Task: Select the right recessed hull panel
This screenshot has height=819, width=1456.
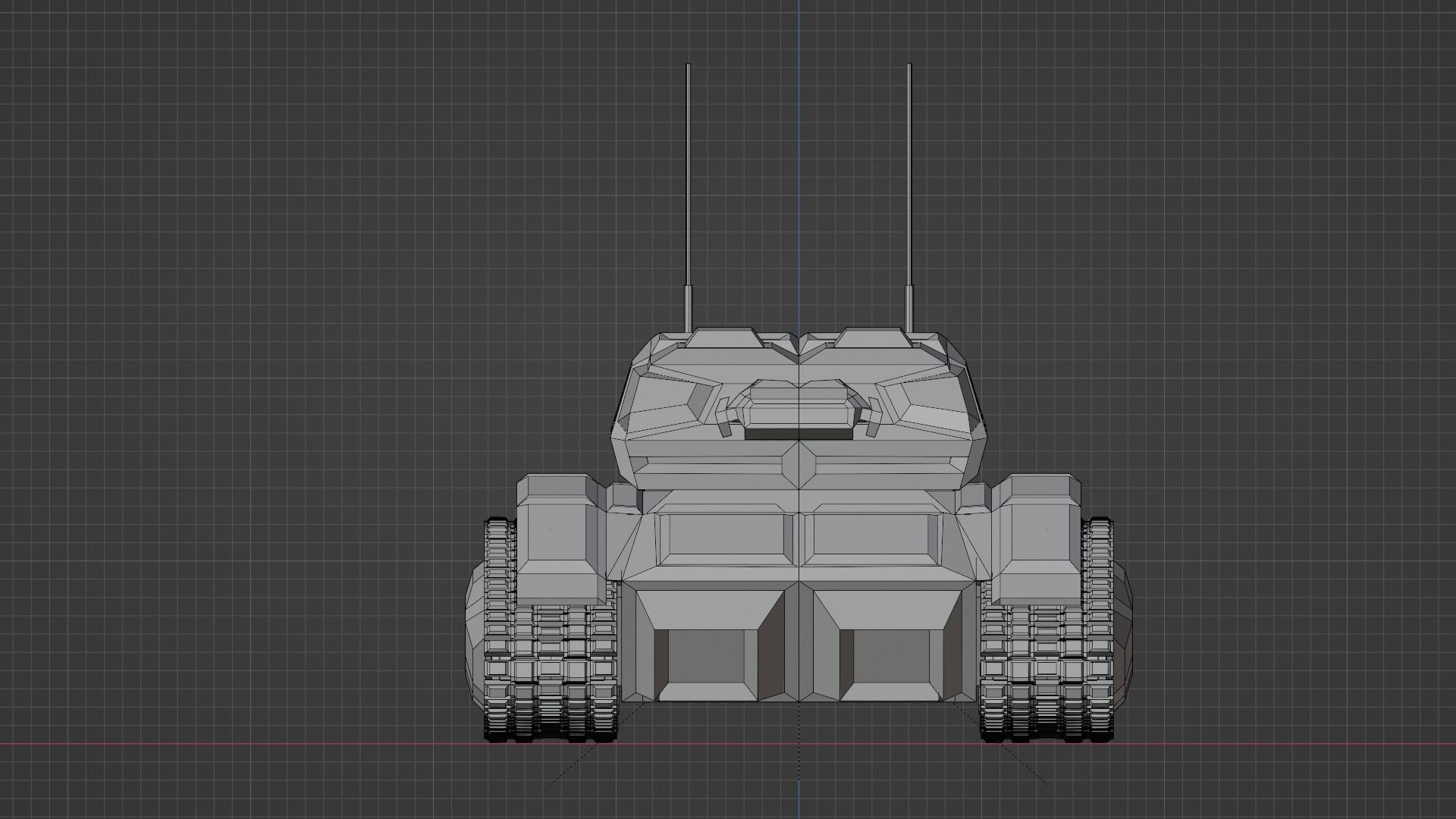Action: click(872, 533)
